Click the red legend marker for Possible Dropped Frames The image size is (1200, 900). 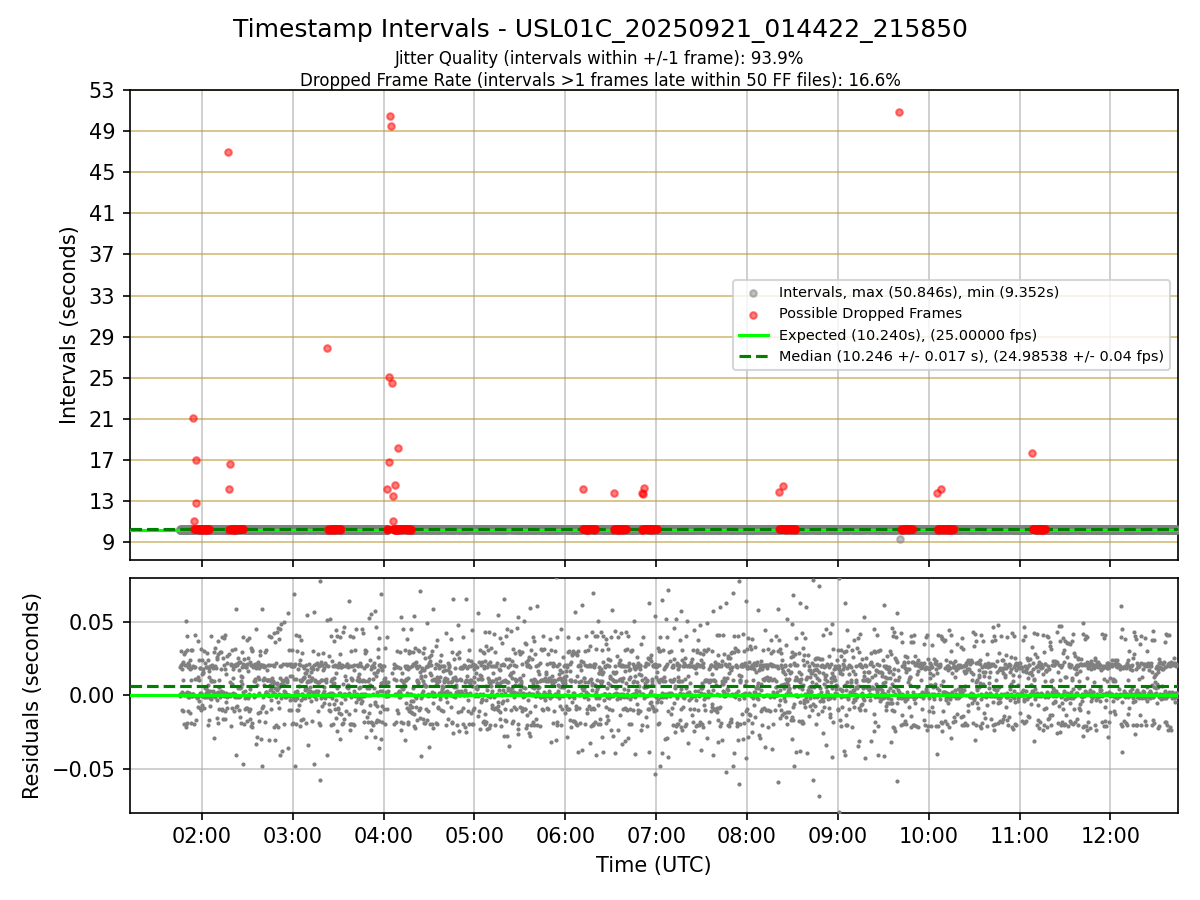pos(754,314)
